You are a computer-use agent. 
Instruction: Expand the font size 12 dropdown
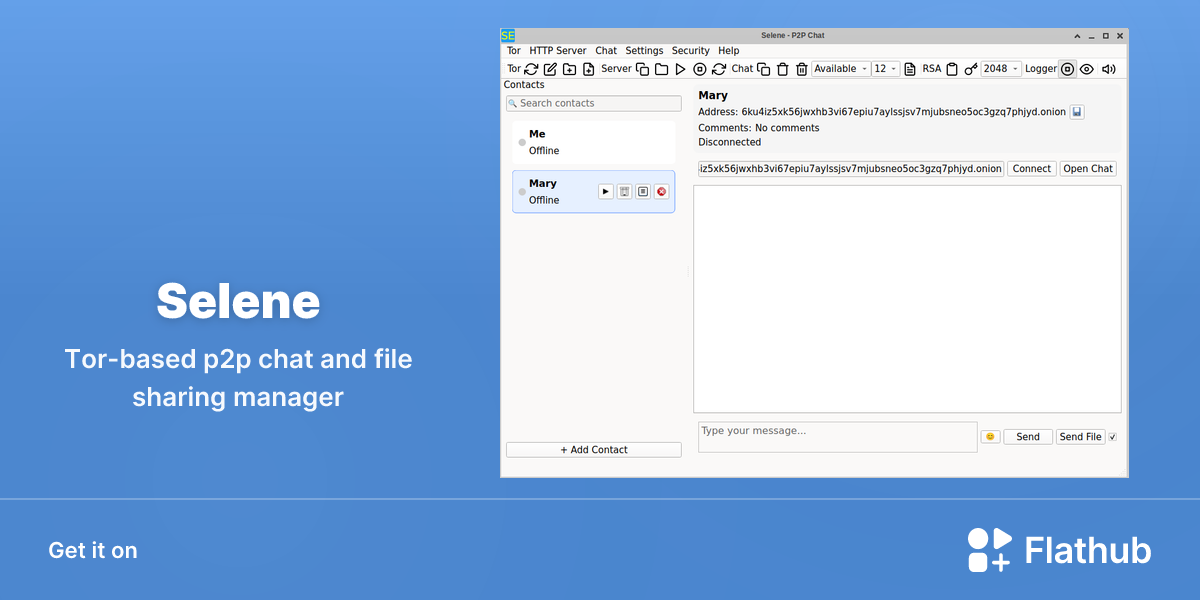[x=886, y=69]
